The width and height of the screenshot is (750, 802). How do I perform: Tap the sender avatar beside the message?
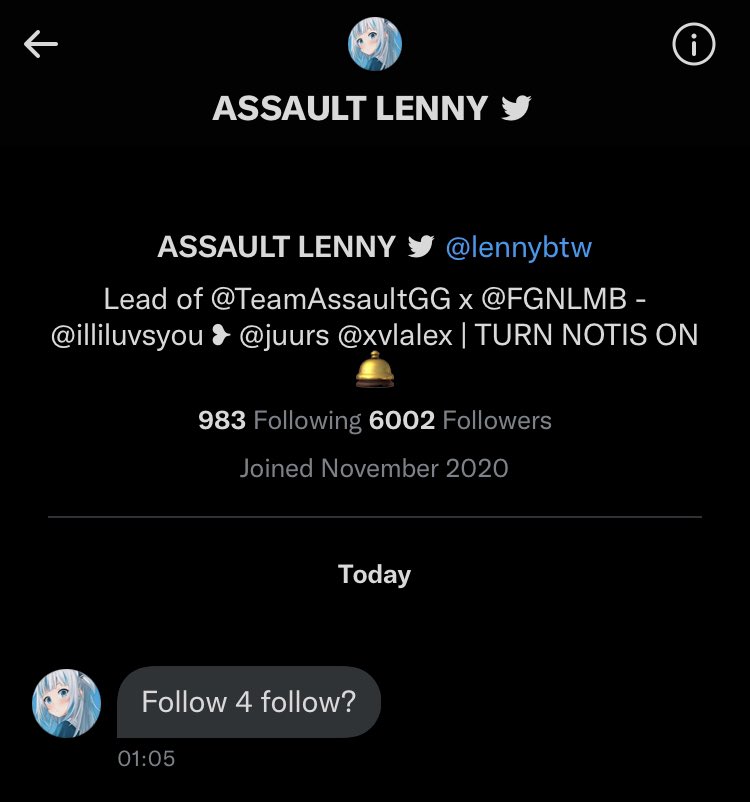click(68, 703)
